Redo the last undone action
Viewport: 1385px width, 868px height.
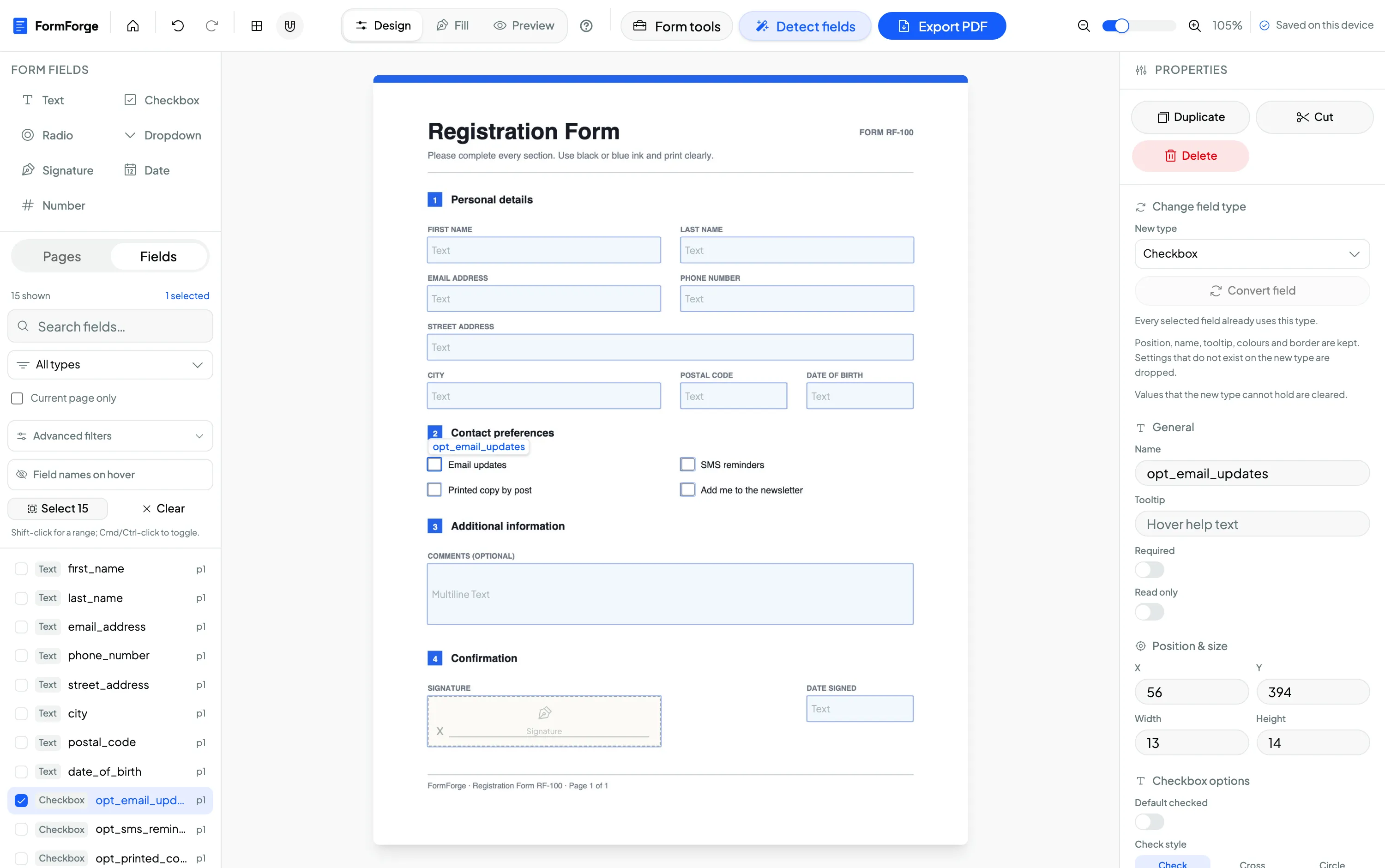212,26
